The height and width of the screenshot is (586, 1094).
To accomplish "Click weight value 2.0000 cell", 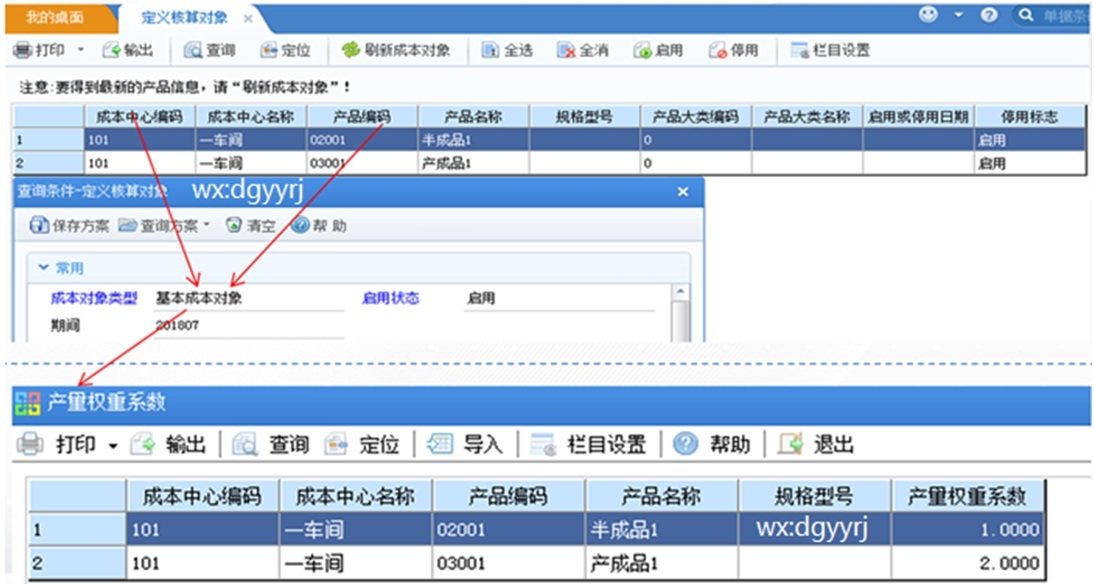I will pyautogui.click(x=967, y=562).
